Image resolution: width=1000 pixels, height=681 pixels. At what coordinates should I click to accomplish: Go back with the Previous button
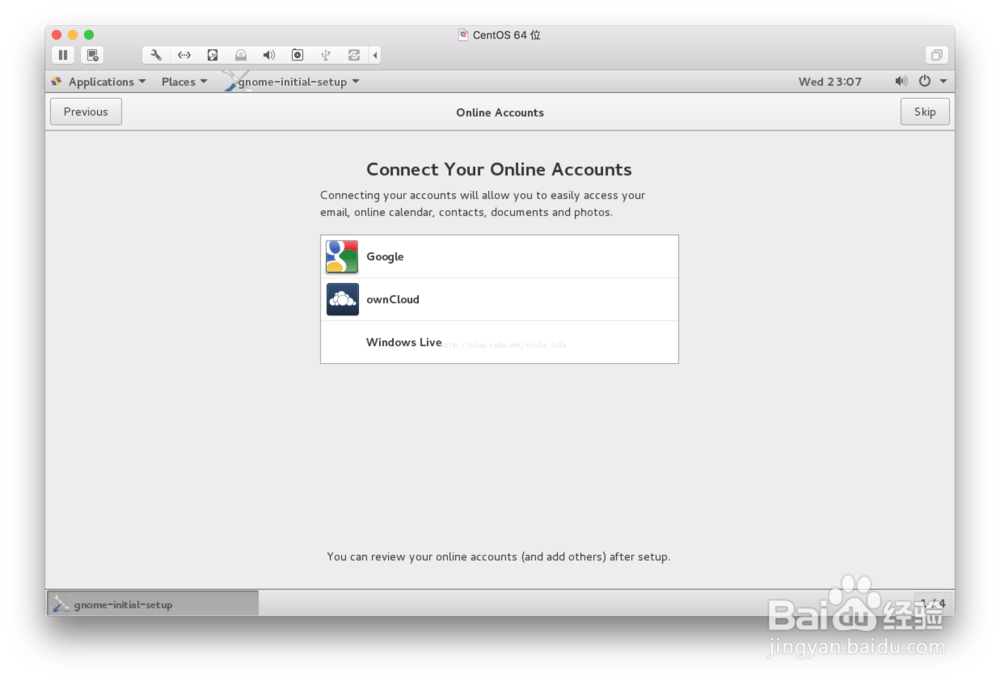click(86, 112)
